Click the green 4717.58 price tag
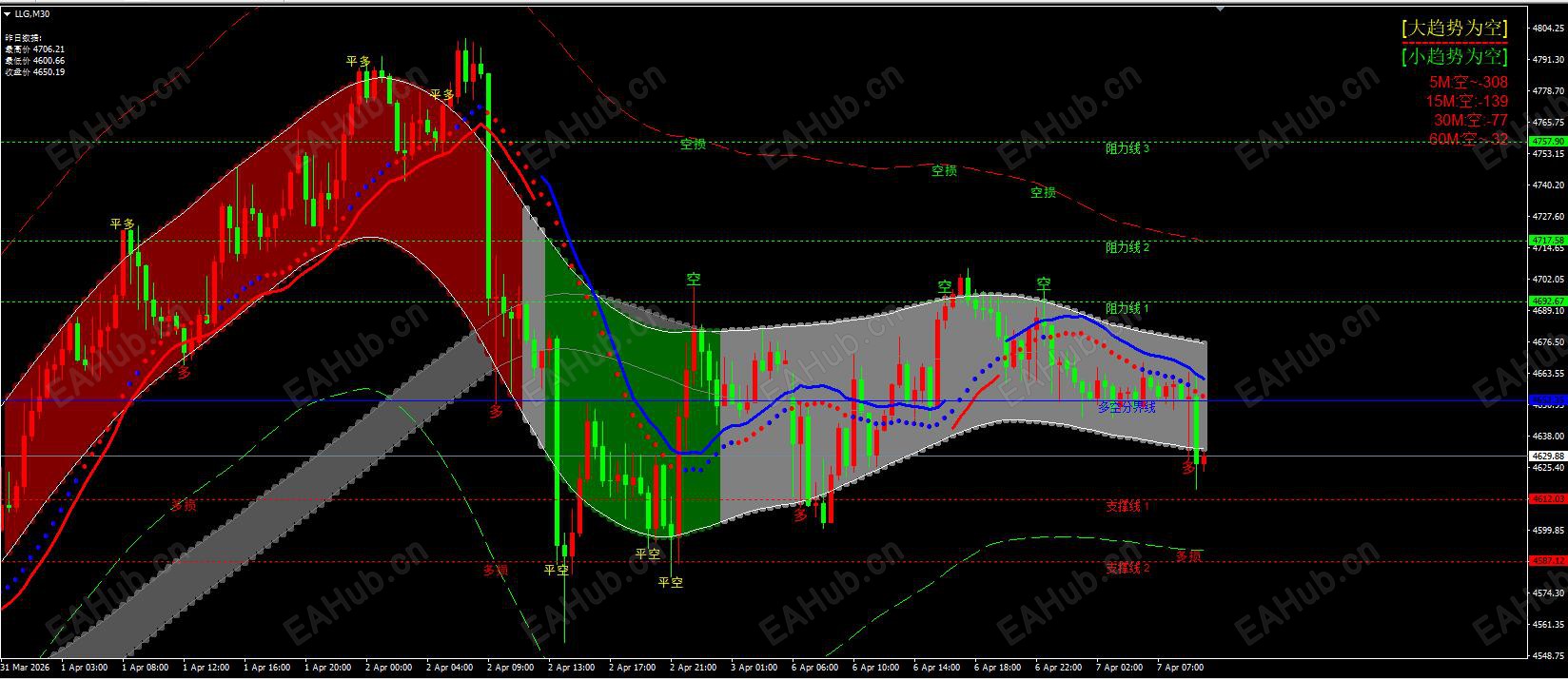This screenshot has height=680, width=1568. 1547,240
